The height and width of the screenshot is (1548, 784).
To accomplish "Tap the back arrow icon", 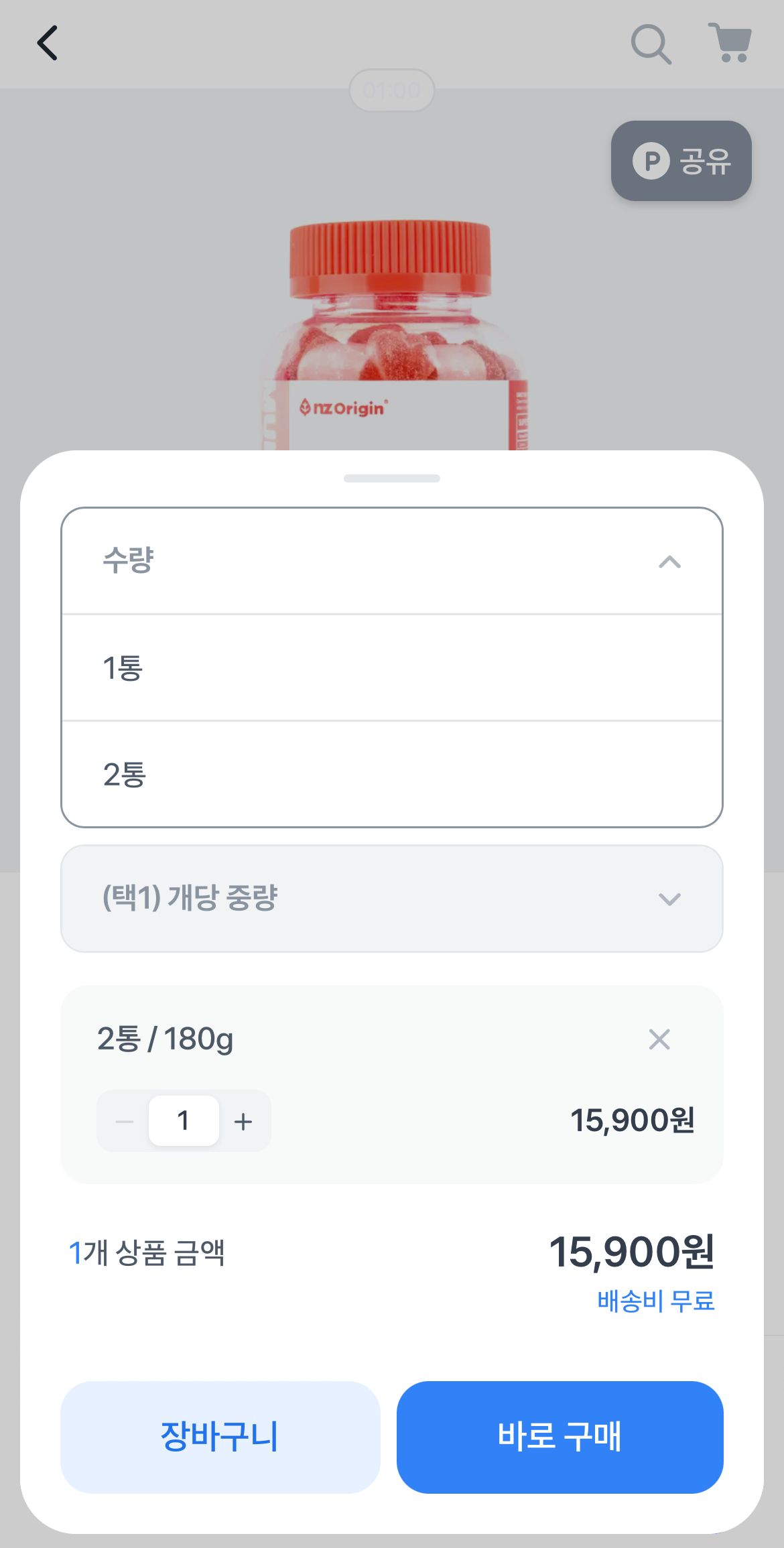I will [x=48, y=44].
